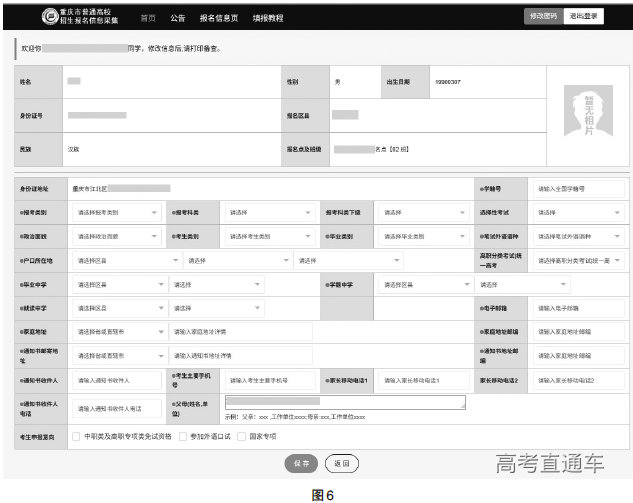The width and height of the screenshot is (633, 503).
Task: Open the 笔试外语语种 dropdown
Action: coord(579,237)
